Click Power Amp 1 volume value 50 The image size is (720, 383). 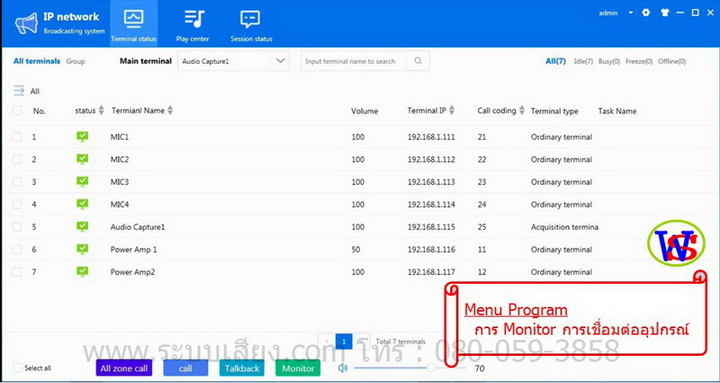point(356,249)
